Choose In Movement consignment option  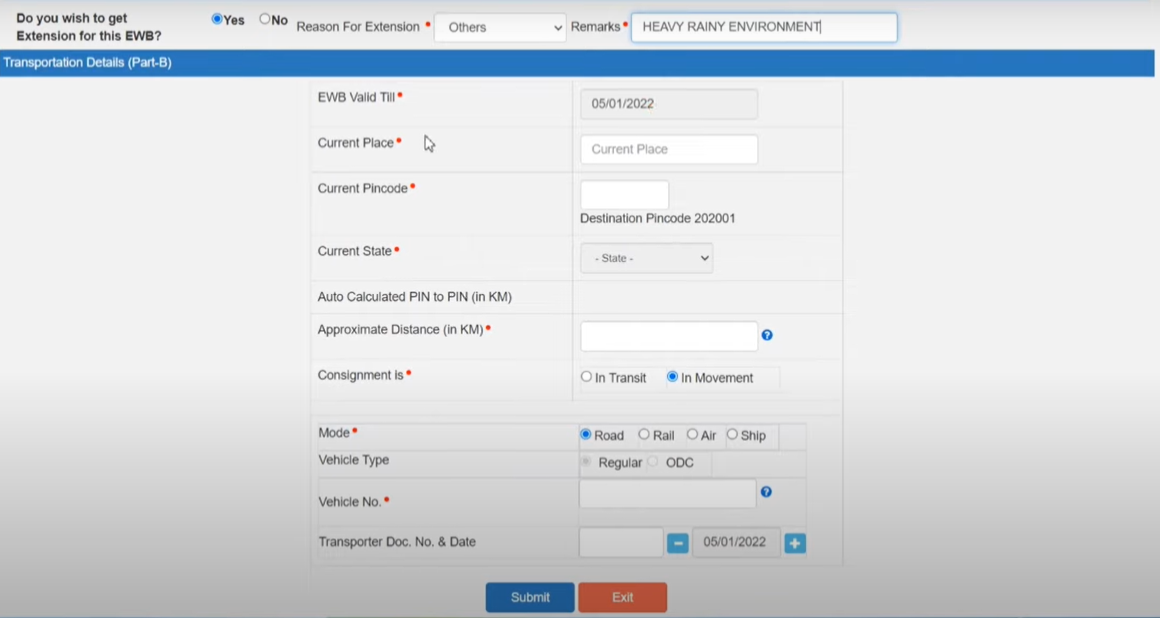673,377
